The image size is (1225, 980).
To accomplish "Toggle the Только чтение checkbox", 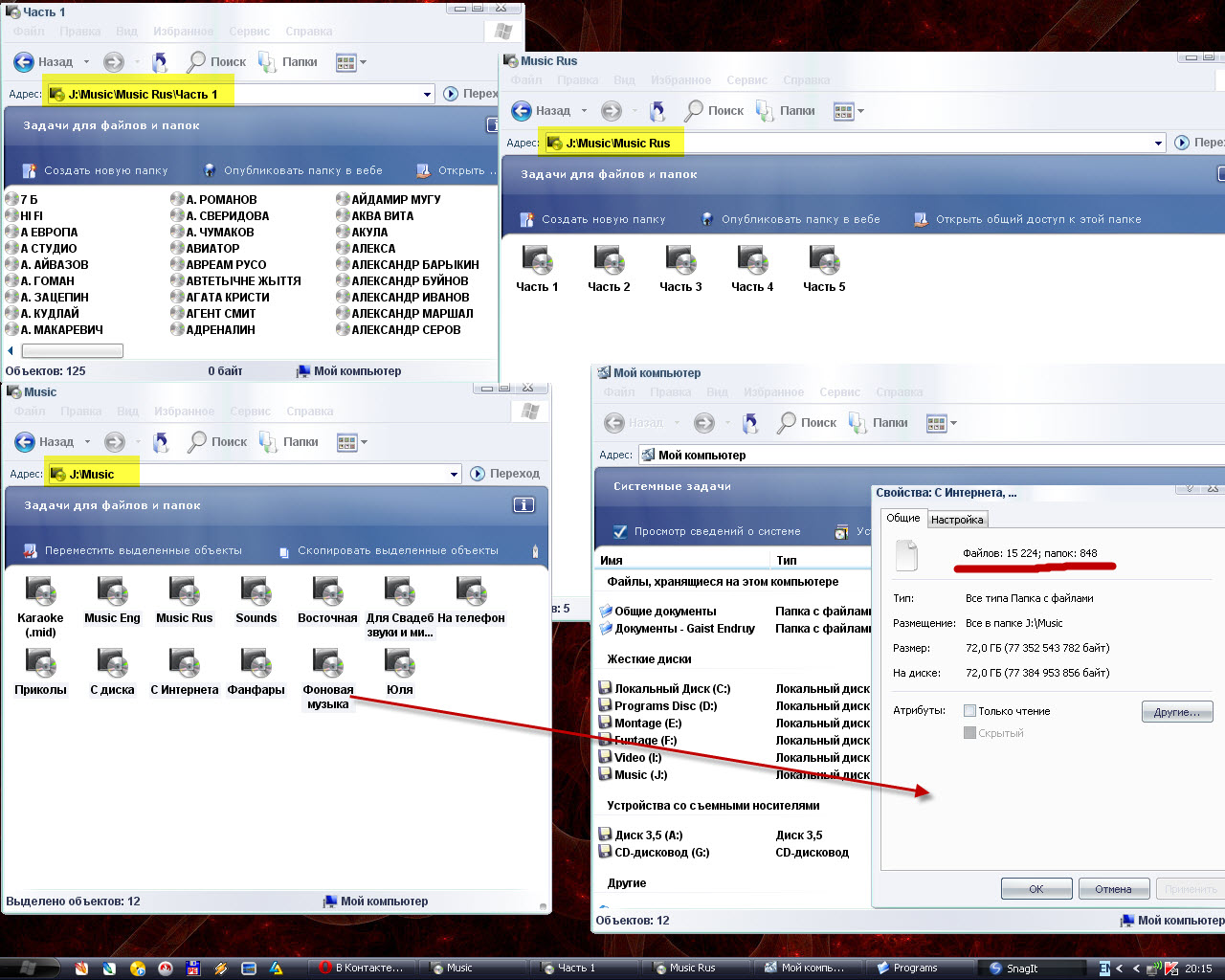I will 970,711.
